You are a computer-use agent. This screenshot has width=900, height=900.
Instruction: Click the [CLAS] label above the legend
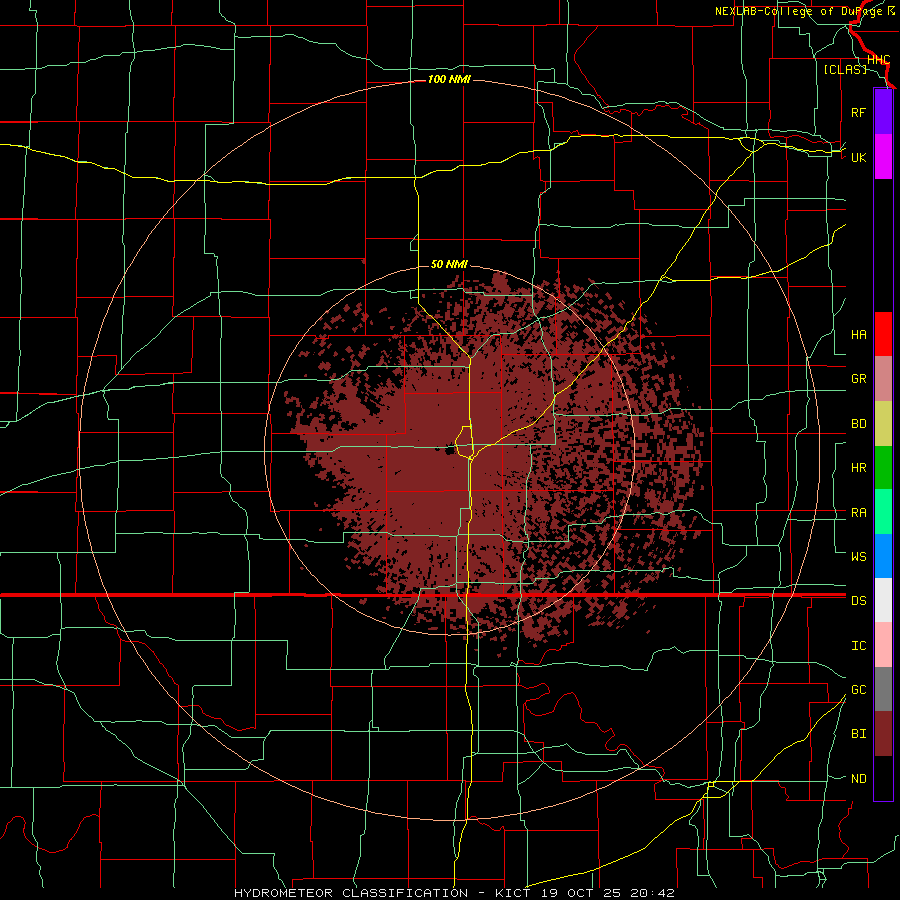pos(845,69)
